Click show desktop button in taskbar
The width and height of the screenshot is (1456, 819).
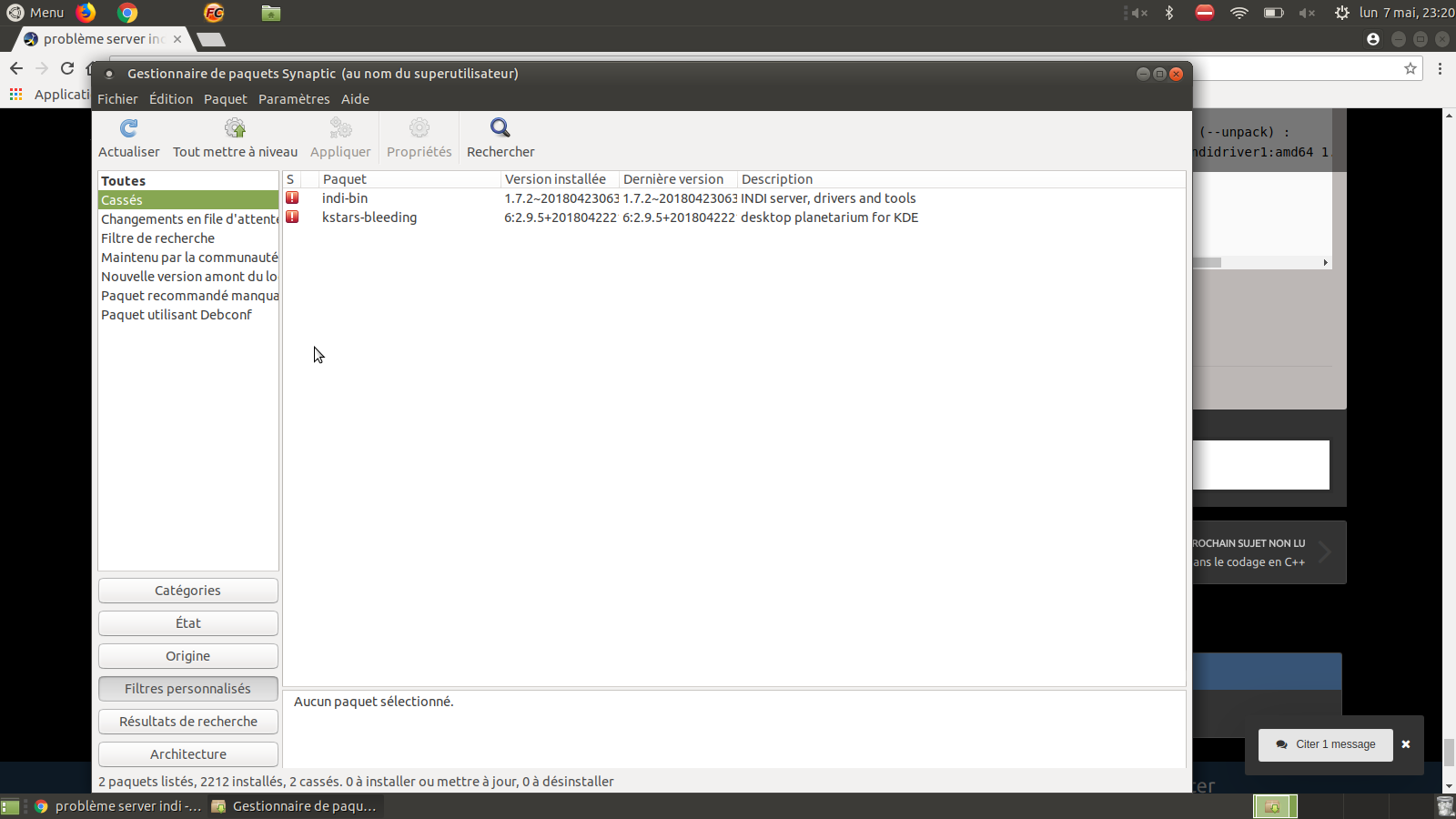click(10, 806)
